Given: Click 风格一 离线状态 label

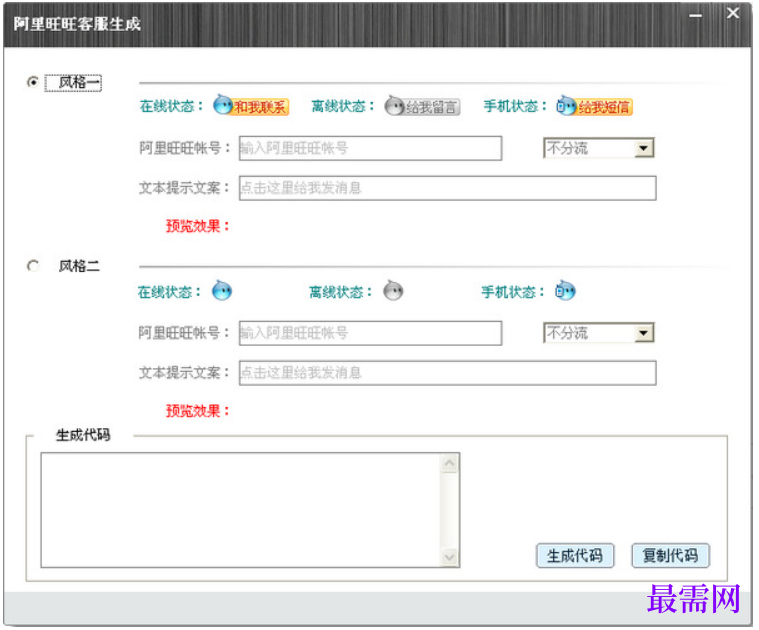Looking at the screenshot, I should click(343, 106).
